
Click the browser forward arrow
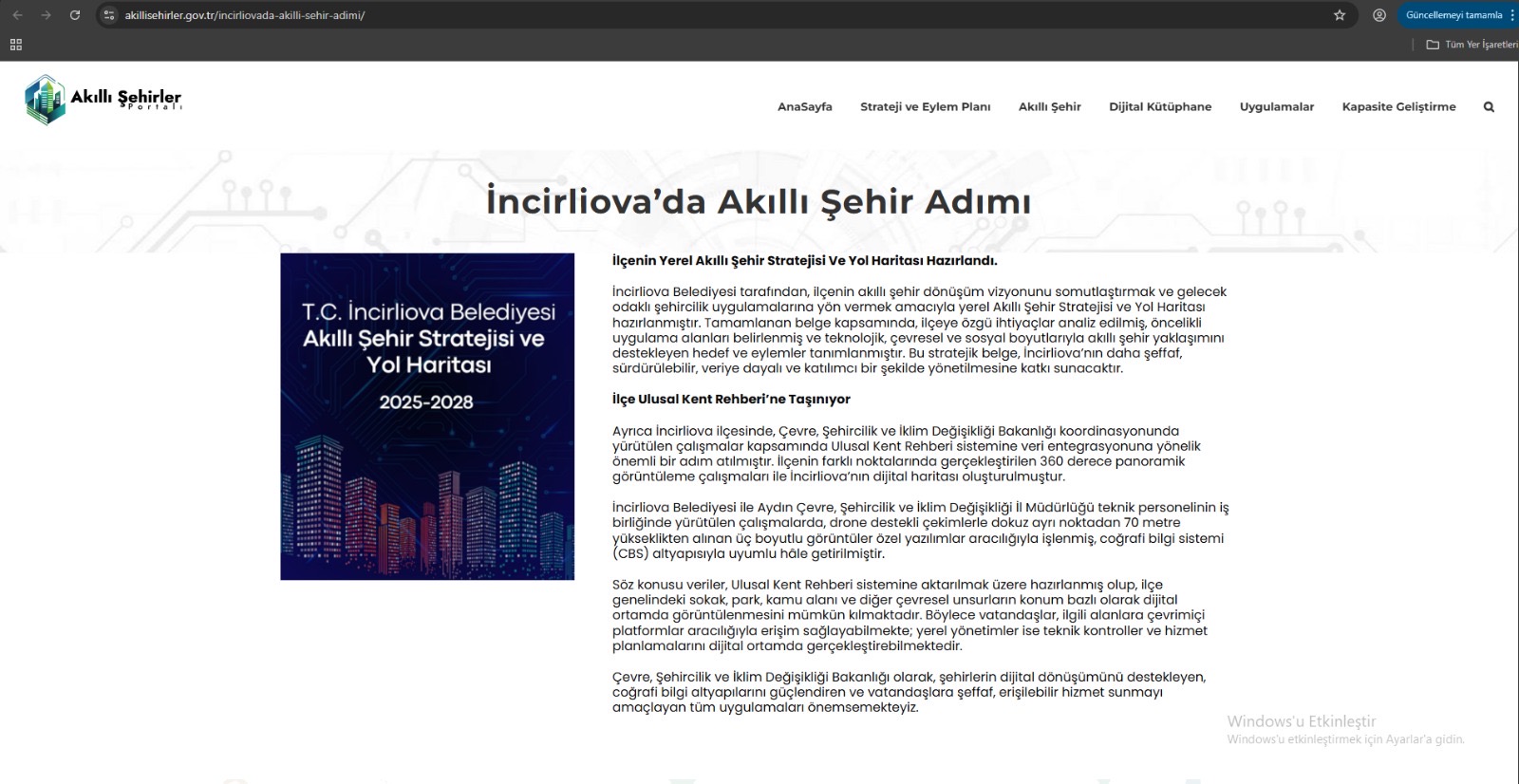[46, 15]
